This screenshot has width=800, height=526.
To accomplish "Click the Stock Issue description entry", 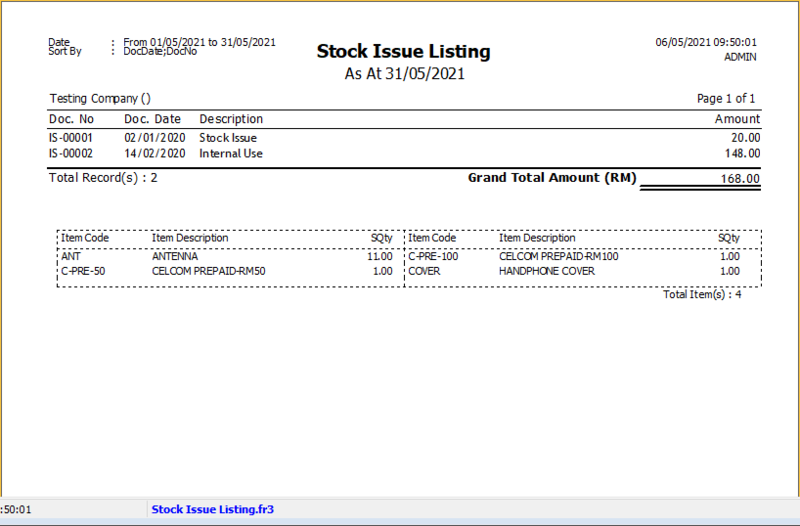I will [228, 138].
